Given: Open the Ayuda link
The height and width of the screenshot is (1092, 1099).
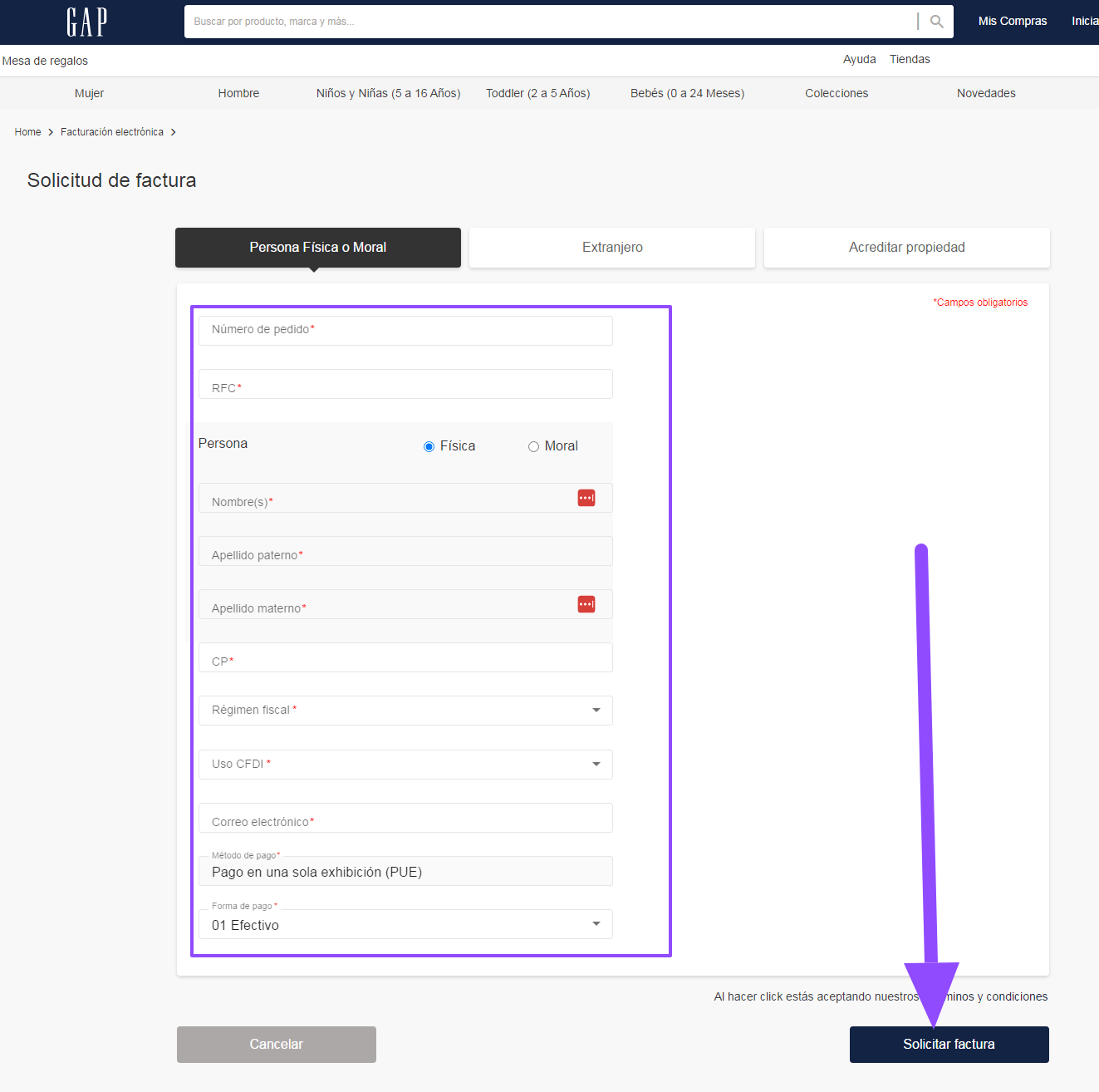Looking at the screenshot, I should click(860, 59).
